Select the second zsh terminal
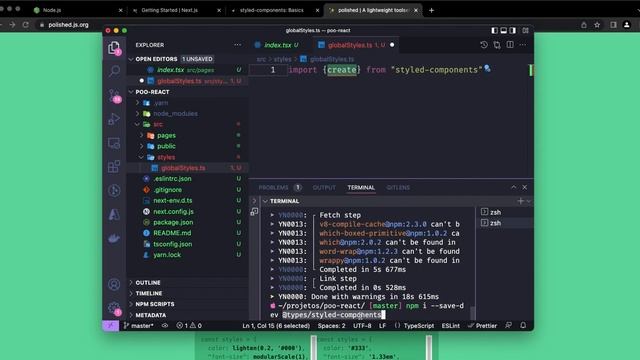 point(504,223)
